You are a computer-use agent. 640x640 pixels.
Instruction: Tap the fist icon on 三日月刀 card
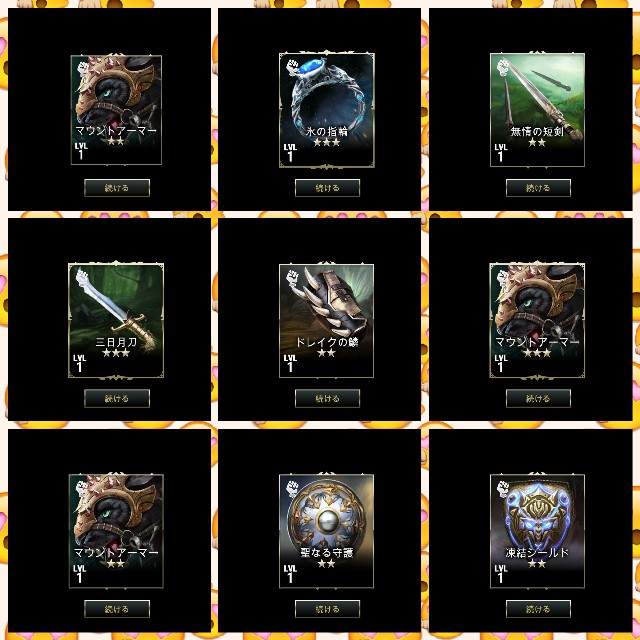point(82,278)
